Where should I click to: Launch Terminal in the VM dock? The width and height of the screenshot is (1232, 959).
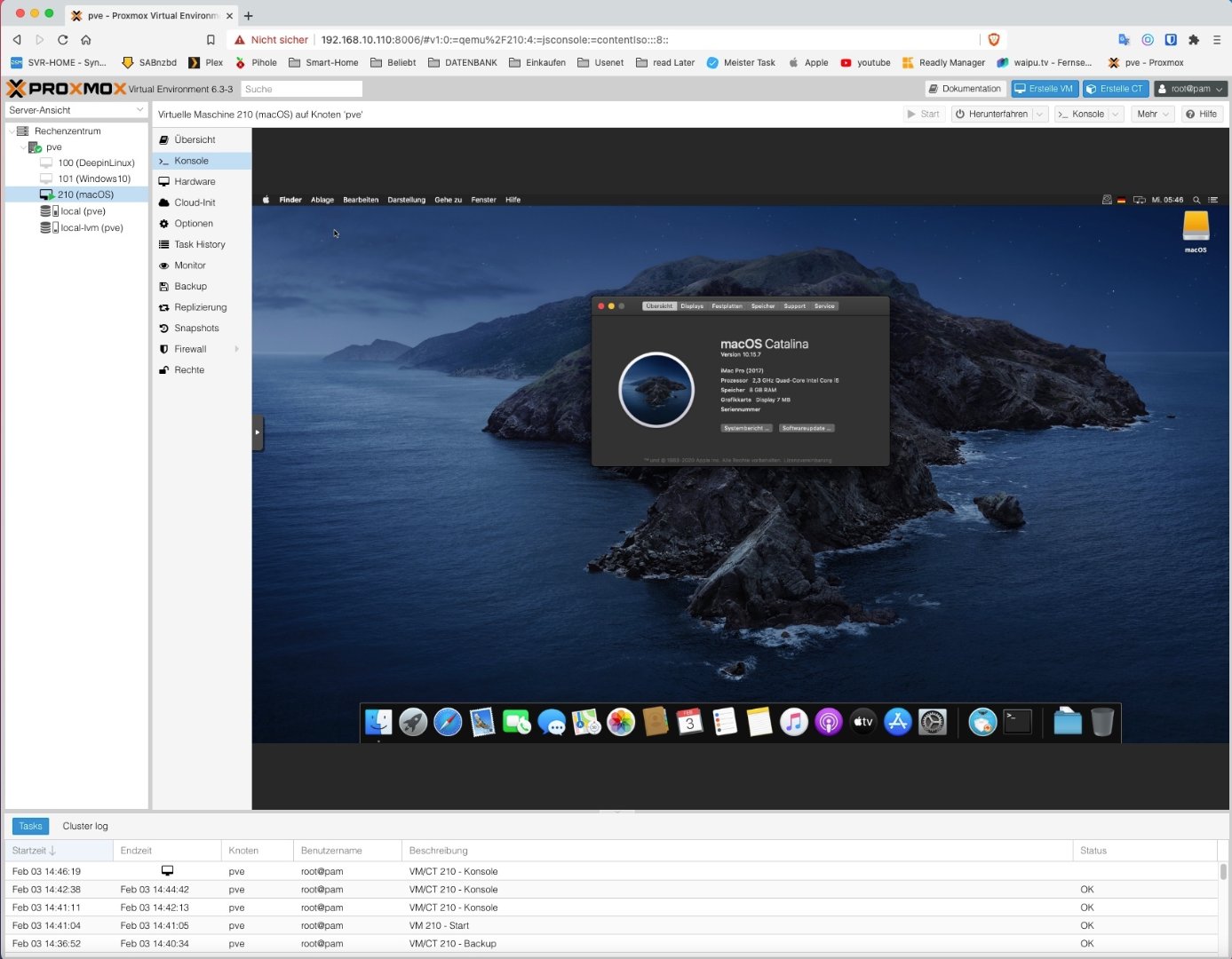[1018, 722]
